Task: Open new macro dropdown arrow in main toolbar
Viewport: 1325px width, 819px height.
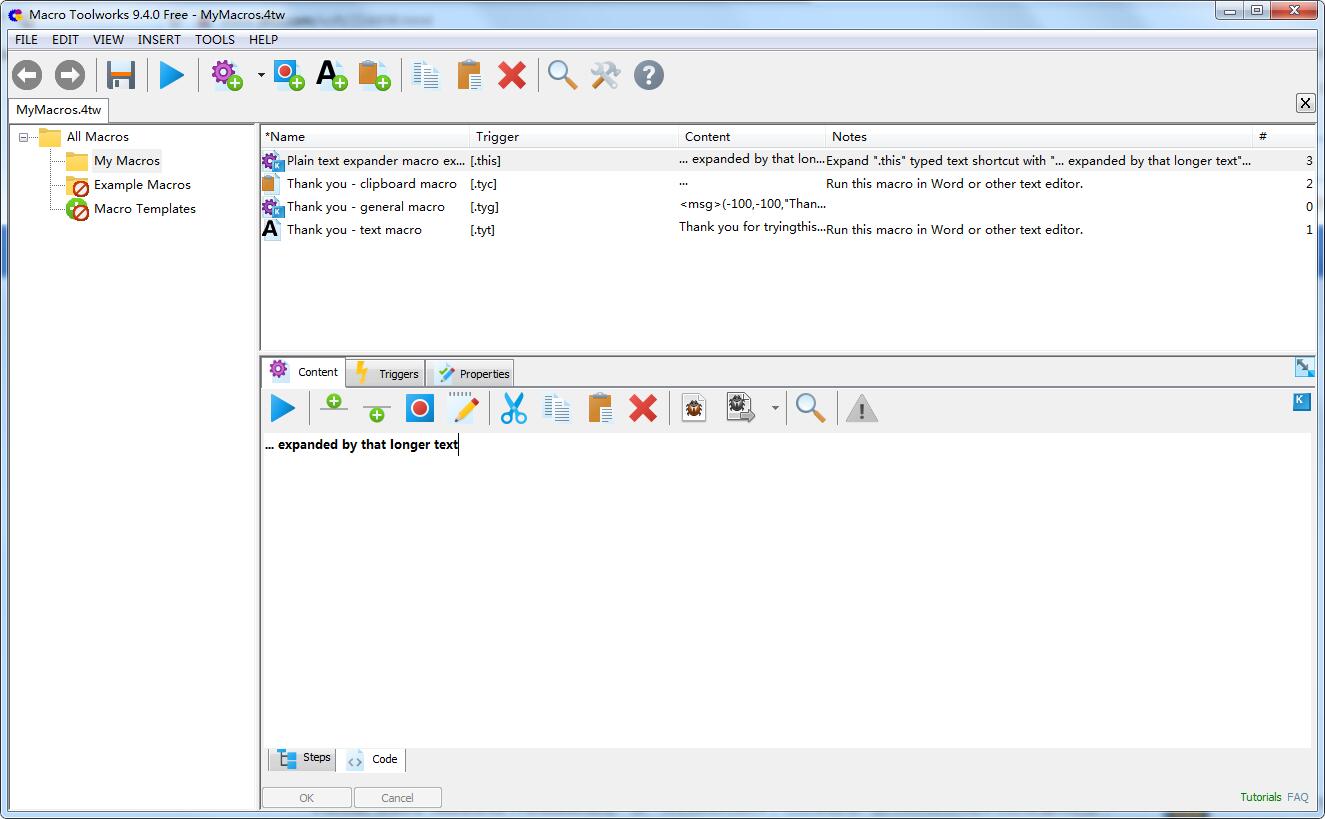Action: (x=261, y=75)
